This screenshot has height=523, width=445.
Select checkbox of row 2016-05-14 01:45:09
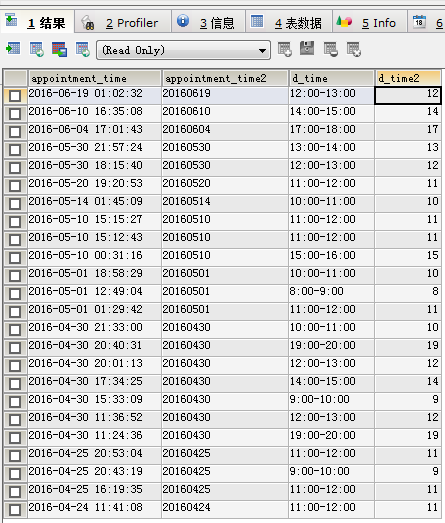point(15,204)
